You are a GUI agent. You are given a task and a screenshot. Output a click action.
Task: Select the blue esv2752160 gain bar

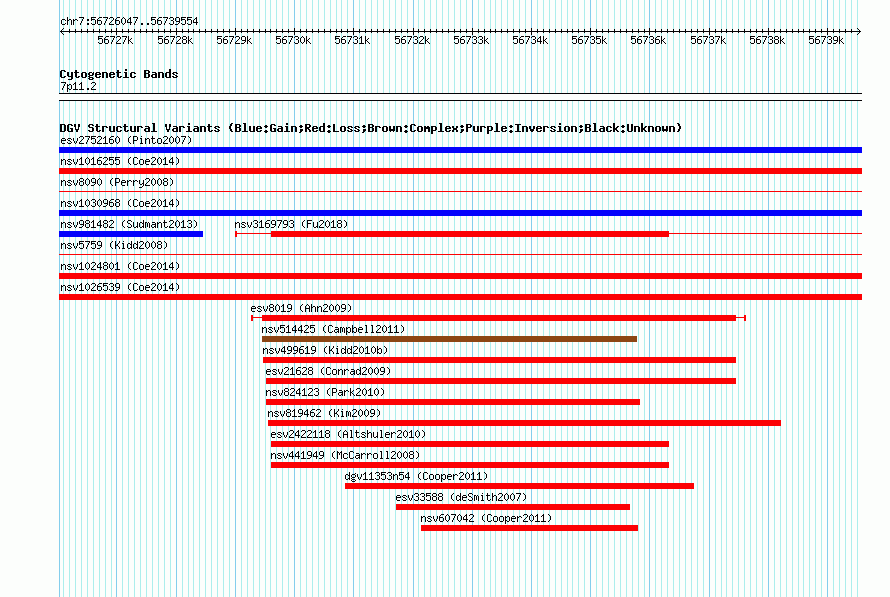pos(460,150)
